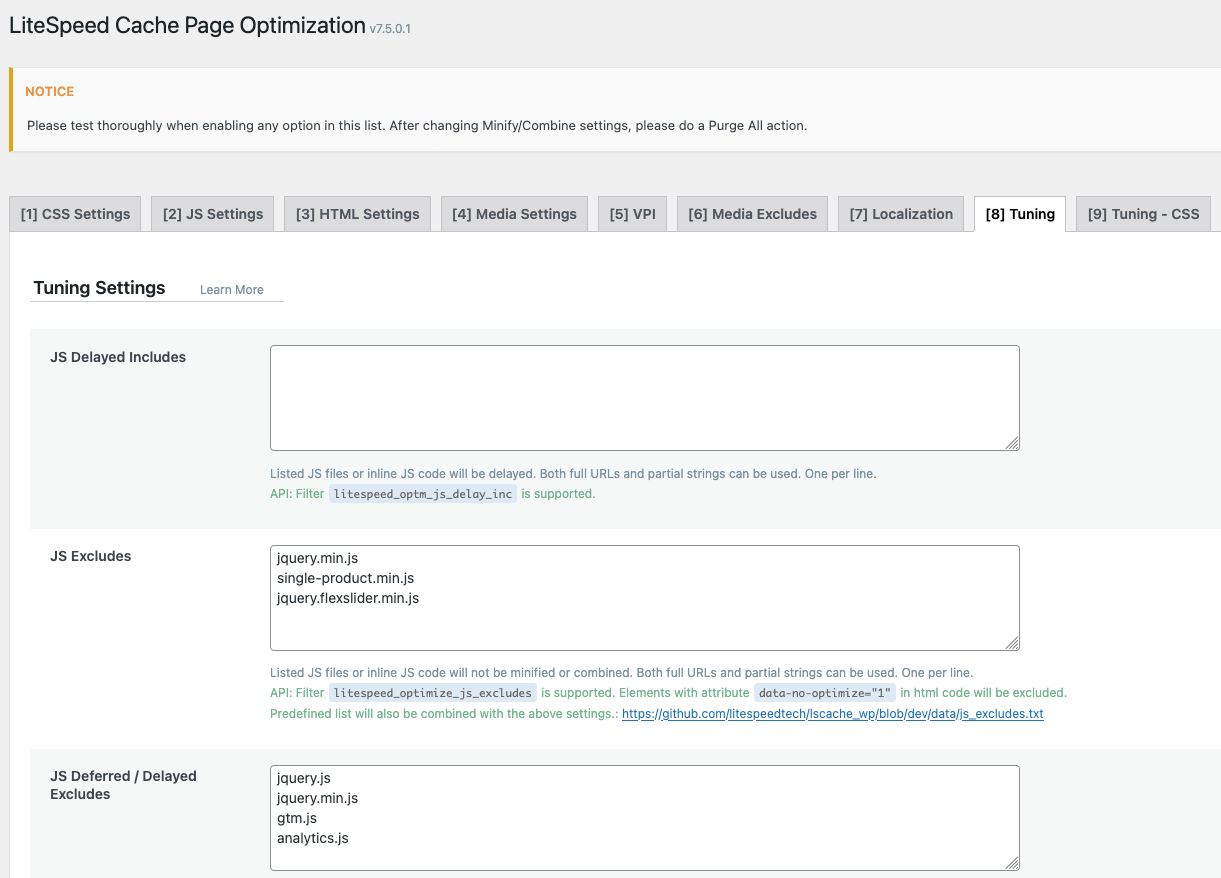The height and width of the screenshot is (878, 1221).
Task: Go to the [9] Tuning - CSS tab
Action: pos(1143,214)
